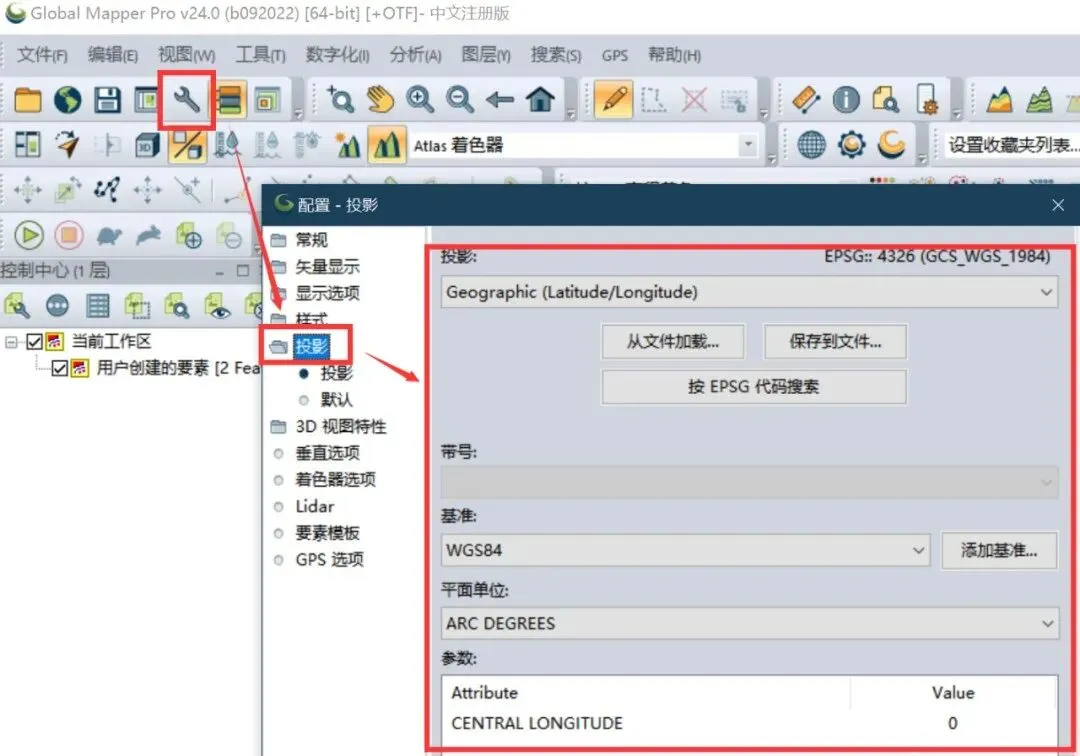The height and width of the screenshot is (756, 1080).
Task: Open the layer stack control center icon
Action: tap(229, 100)
